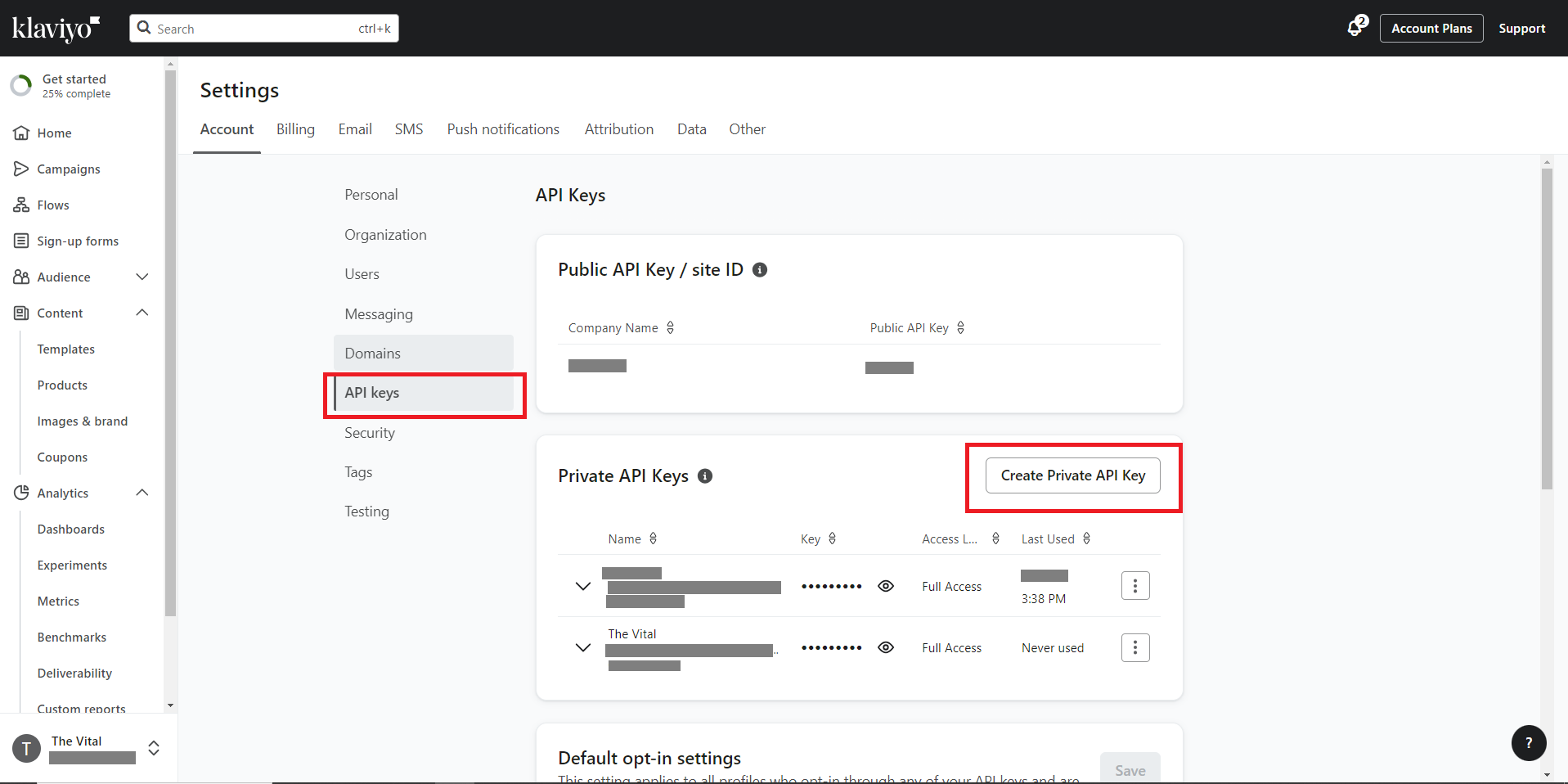This screenshot has height=784, width=1568.
Task: Click the Public API Key info icon
Action: (760, 270)
